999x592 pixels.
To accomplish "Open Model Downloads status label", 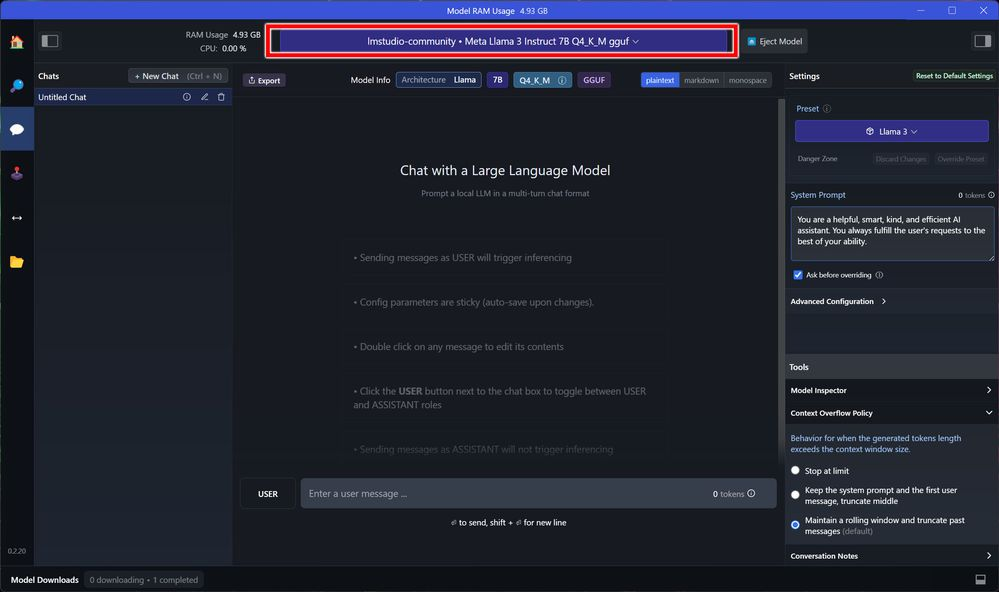I will pos(45,580).
